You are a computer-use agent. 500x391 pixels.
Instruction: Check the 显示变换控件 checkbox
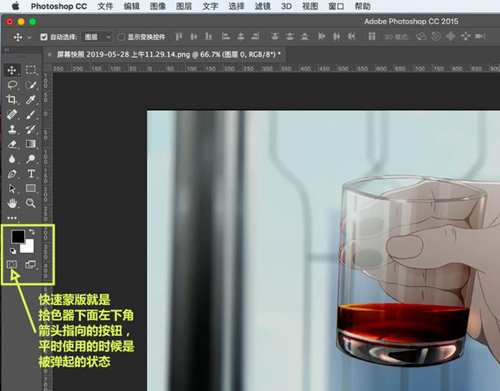click(x=121, y=37)
